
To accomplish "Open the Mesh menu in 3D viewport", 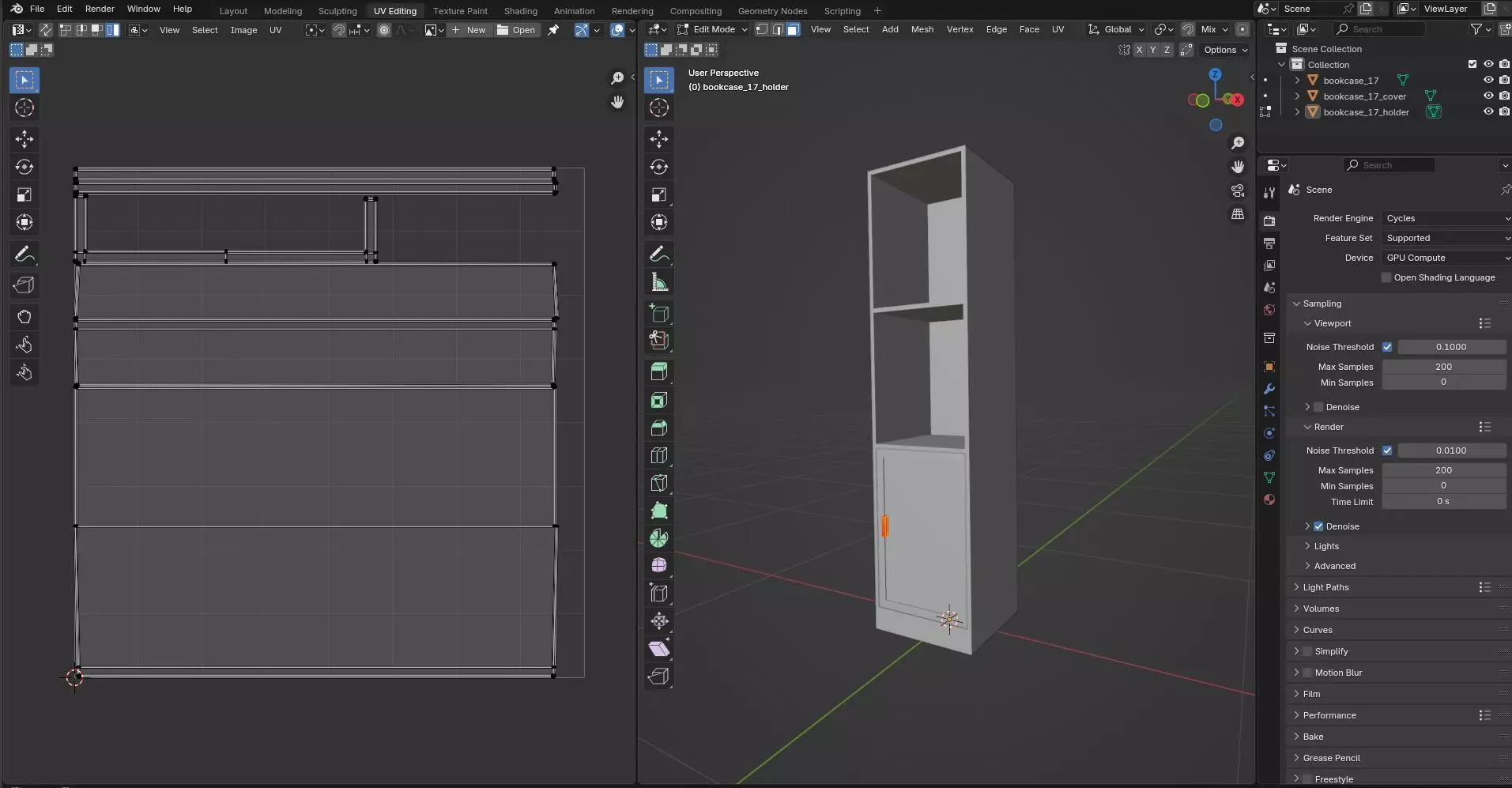I will tap(922, 29).
